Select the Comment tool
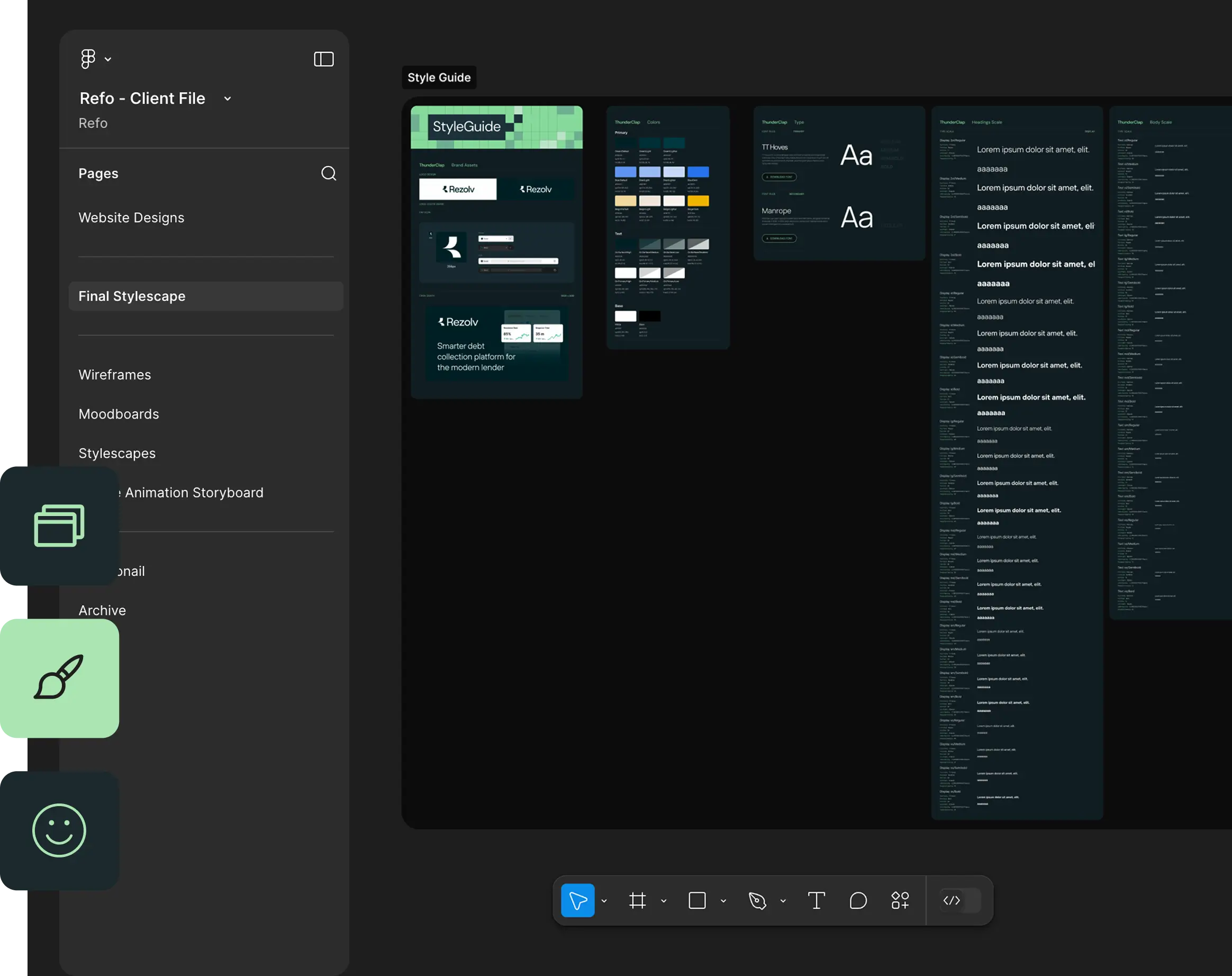The height and width of the screenshot is (976, 1232). click(x=858, y=900)
